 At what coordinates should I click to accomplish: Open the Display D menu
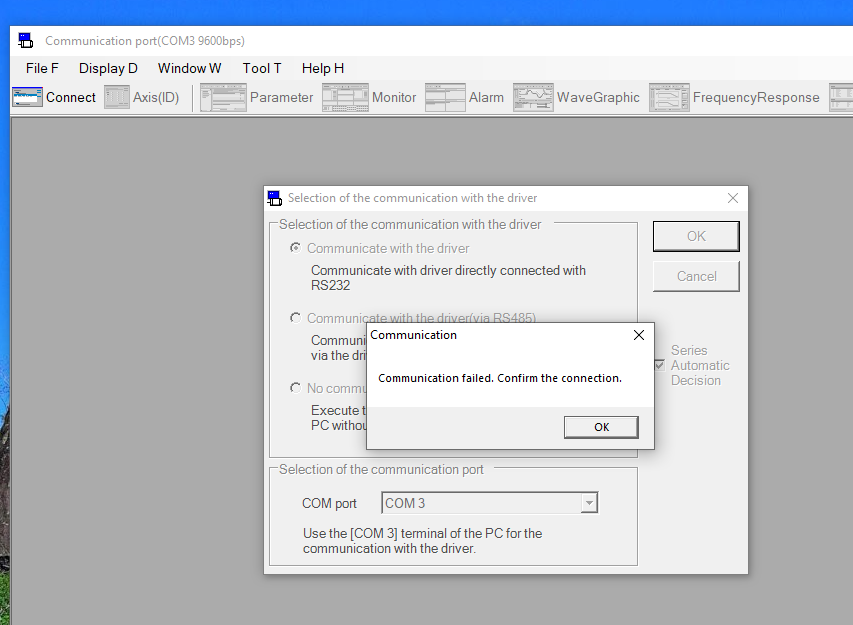click(x=108, y=69)
